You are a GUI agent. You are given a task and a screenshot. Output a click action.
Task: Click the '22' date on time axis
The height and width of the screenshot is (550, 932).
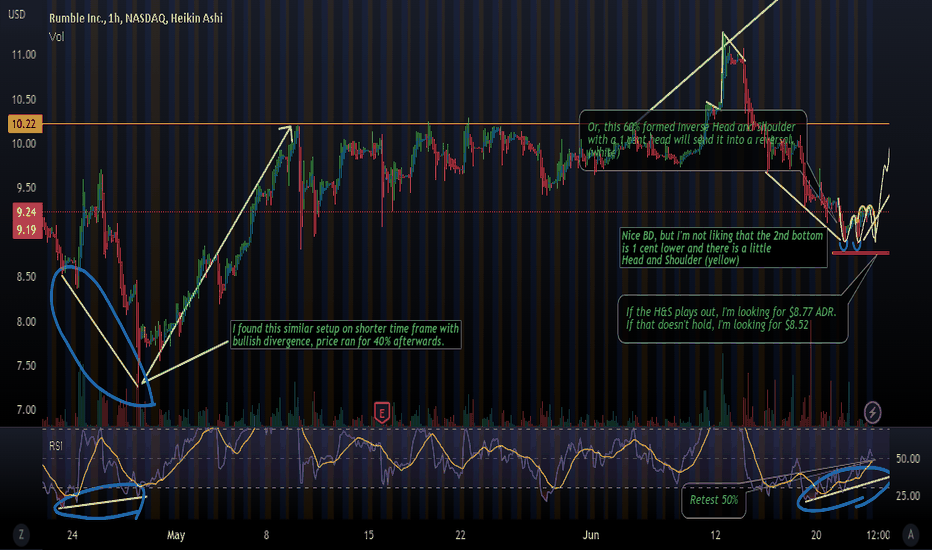[460, 535]
